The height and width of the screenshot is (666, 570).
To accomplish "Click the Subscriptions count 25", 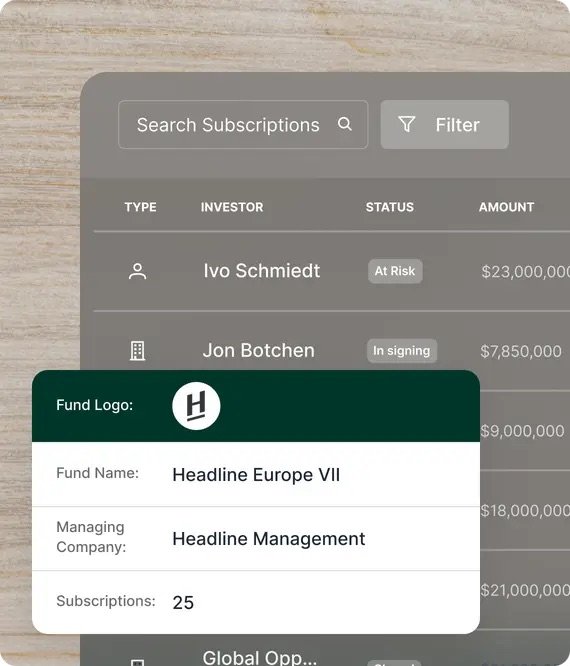I will click(x=183, y=603).
